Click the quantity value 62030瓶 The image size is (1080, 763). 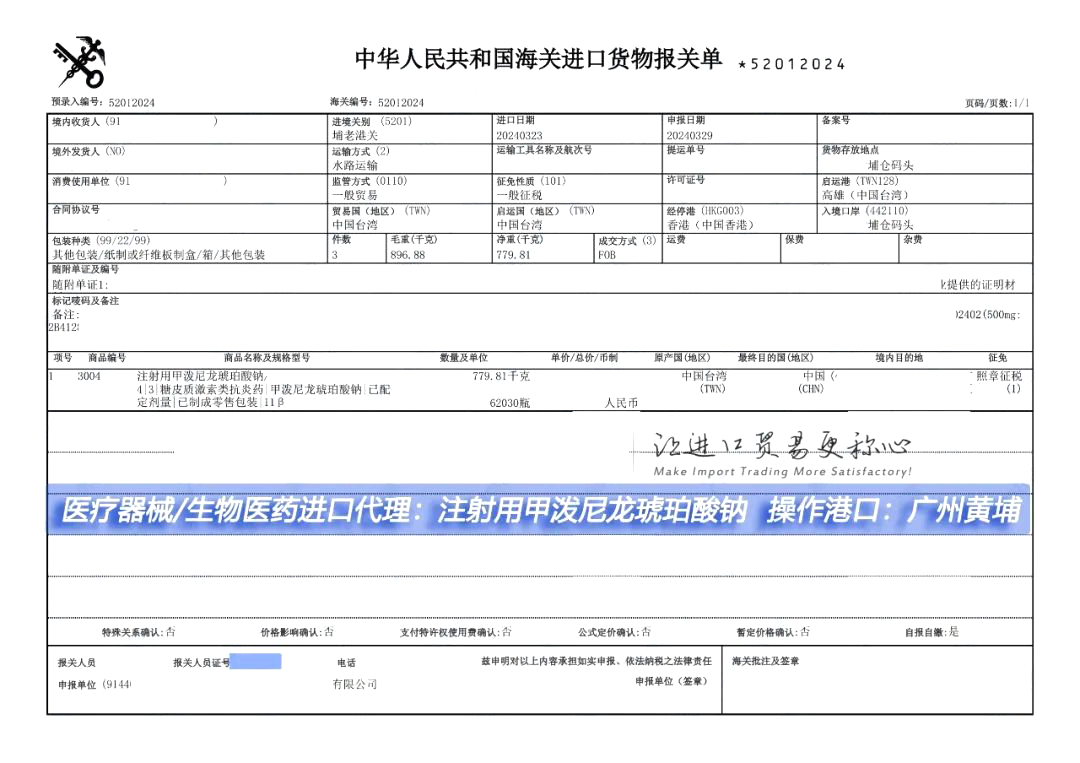pyautogui.click(x=509, y=403)
